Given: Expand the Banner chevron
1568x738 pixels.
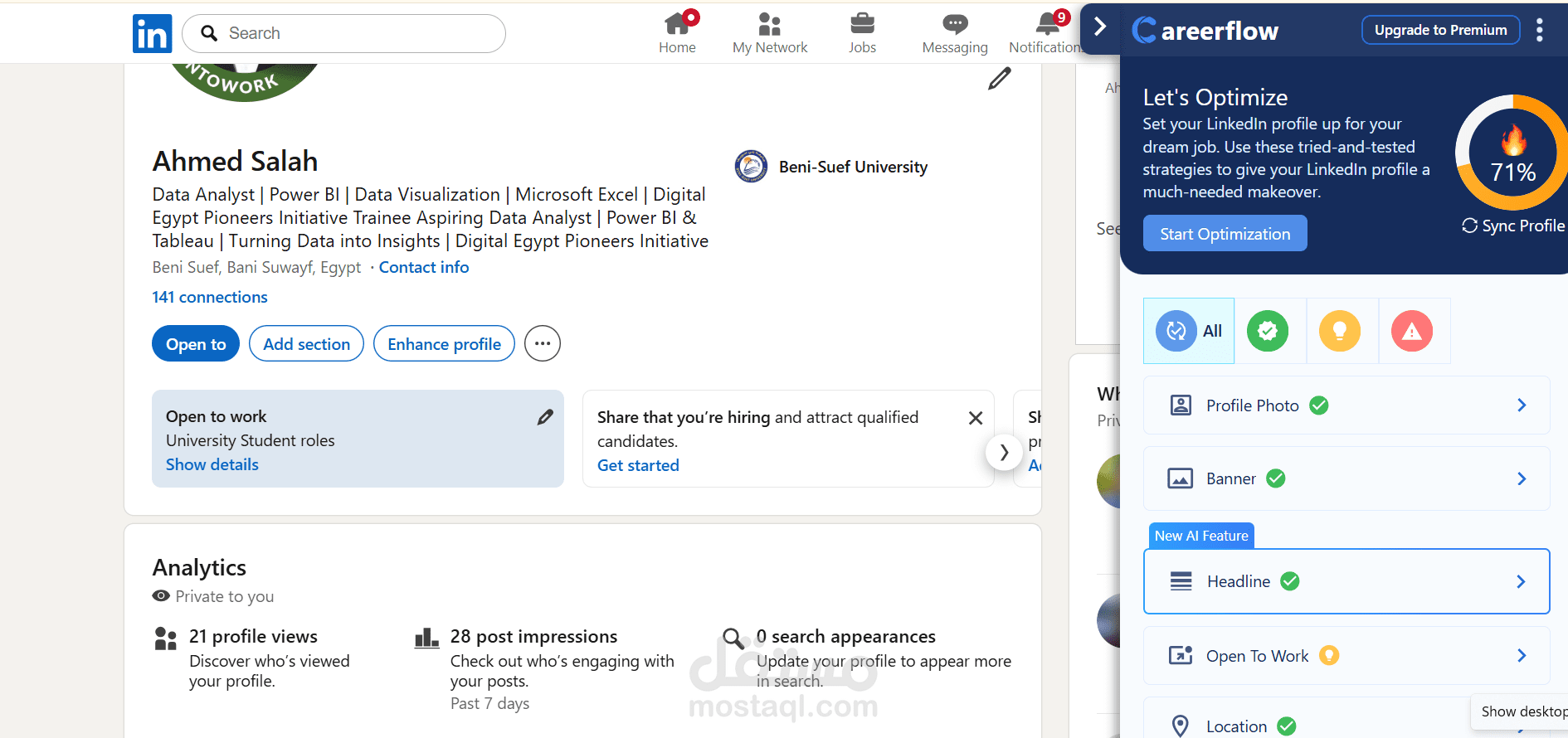Looking at the screenshot, I should [1522, 478].
